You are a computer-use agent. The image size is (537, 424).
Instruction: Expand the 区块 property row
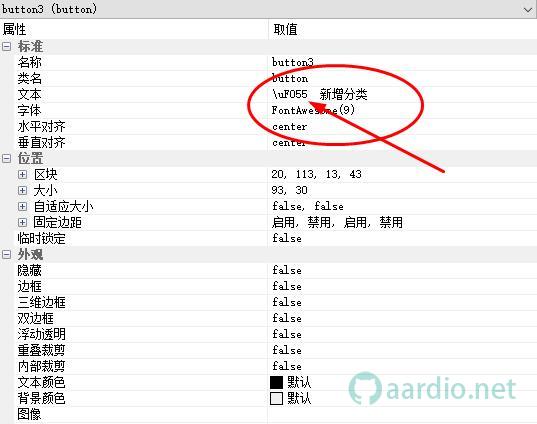[x=22, y=175]
